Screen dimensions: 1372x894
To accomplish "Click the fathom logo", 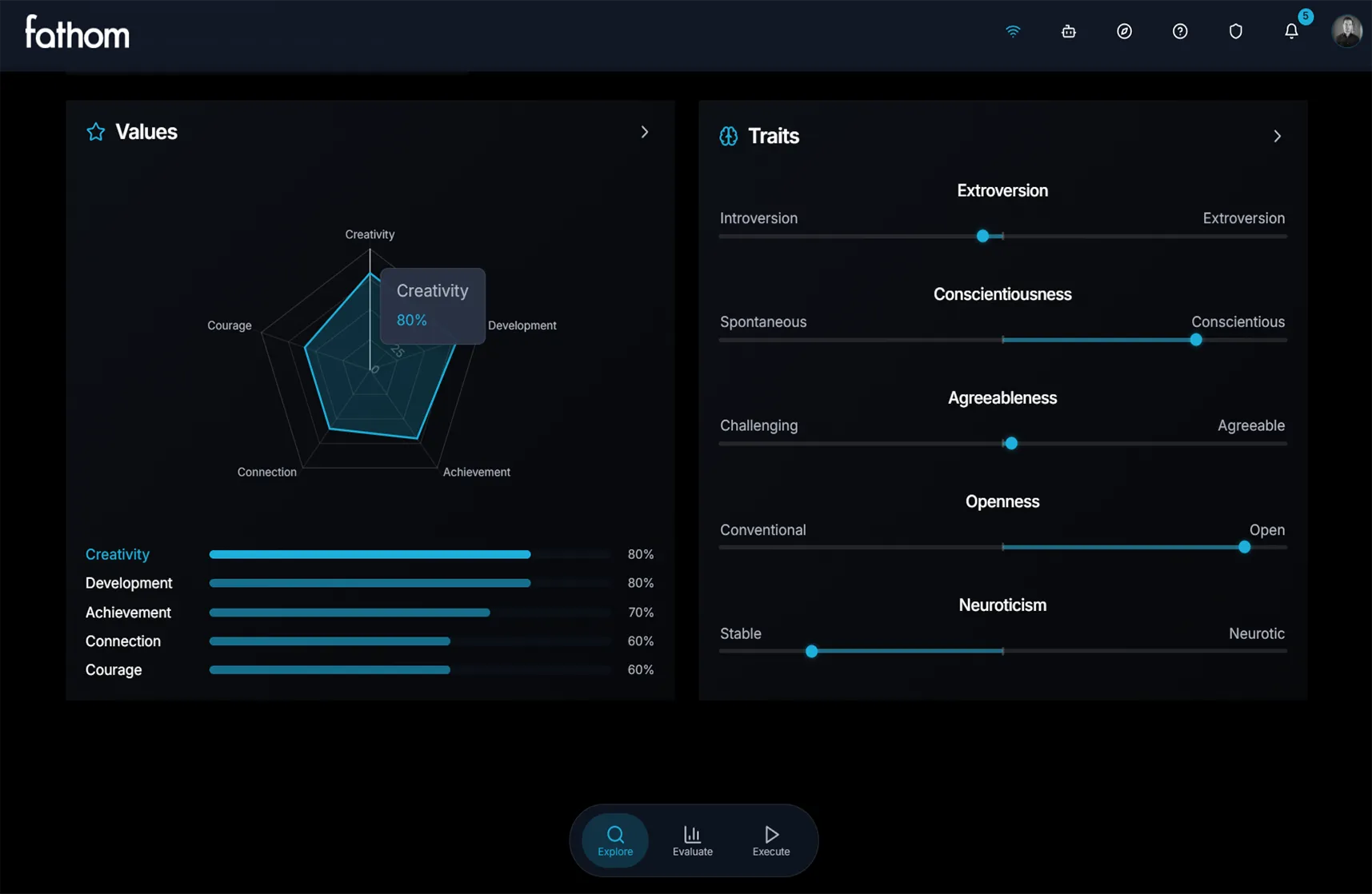I will pyautogui.click(x=77, y=32).
